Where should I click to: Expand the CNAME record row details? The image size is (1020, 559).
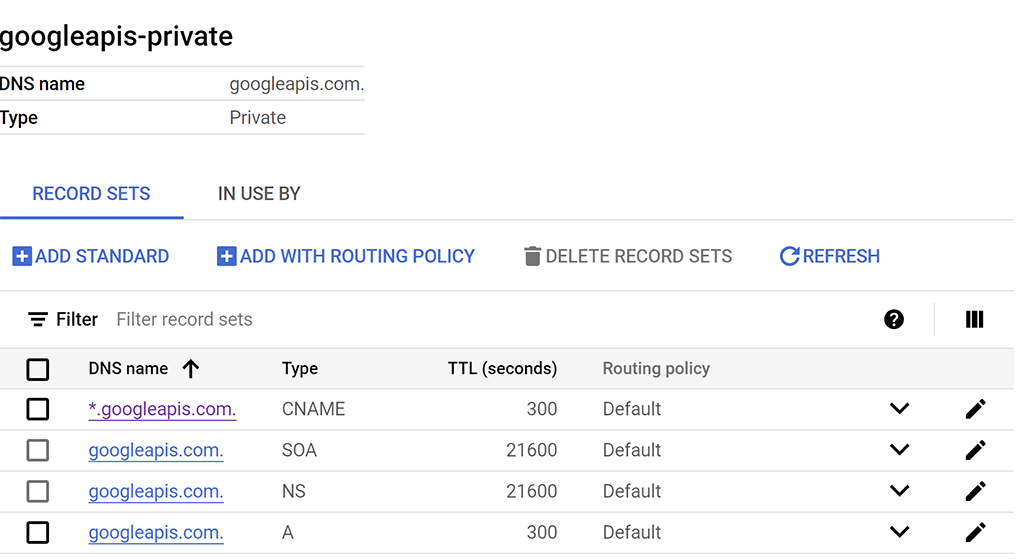[x=899, y=409]
